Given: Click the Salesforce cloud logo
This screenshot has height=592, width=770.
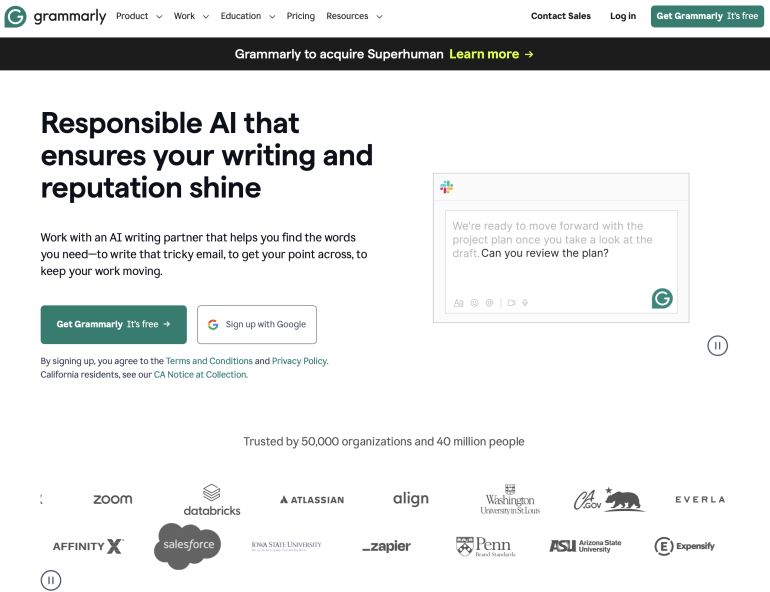Looking at the screenshot, I should tap(188, 546).
